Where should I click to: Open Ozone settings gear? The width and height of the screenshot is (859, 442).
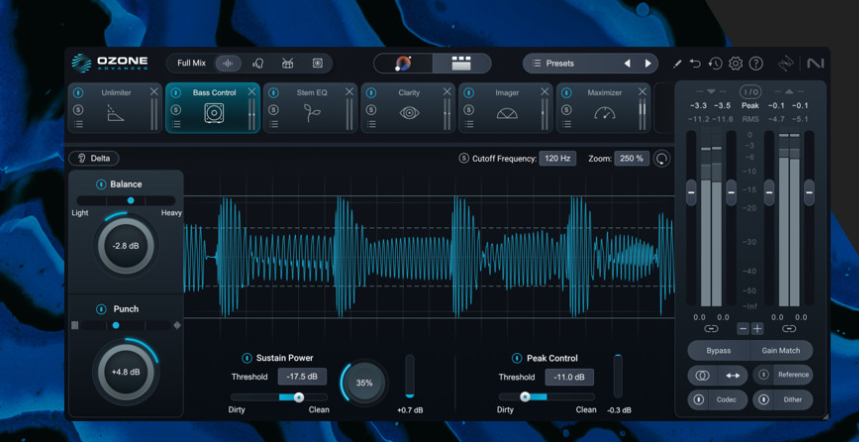(735, 64)
